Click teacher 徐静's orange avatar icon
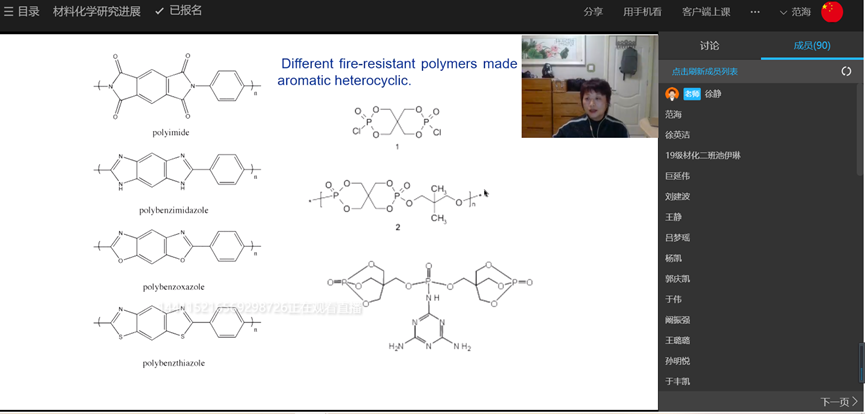 [672, 94]
